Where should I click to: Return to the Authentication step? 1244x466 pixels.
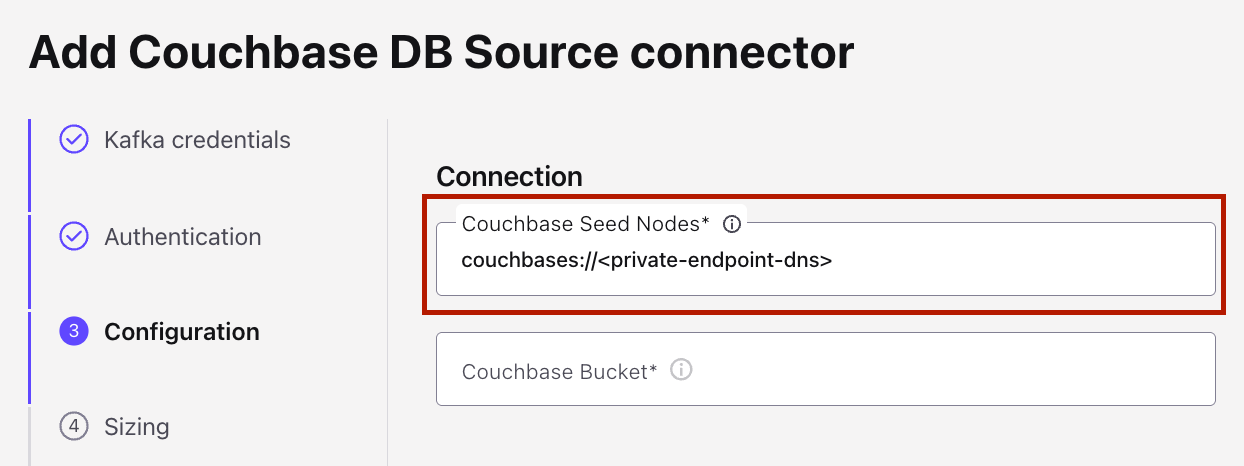point(183,237)
